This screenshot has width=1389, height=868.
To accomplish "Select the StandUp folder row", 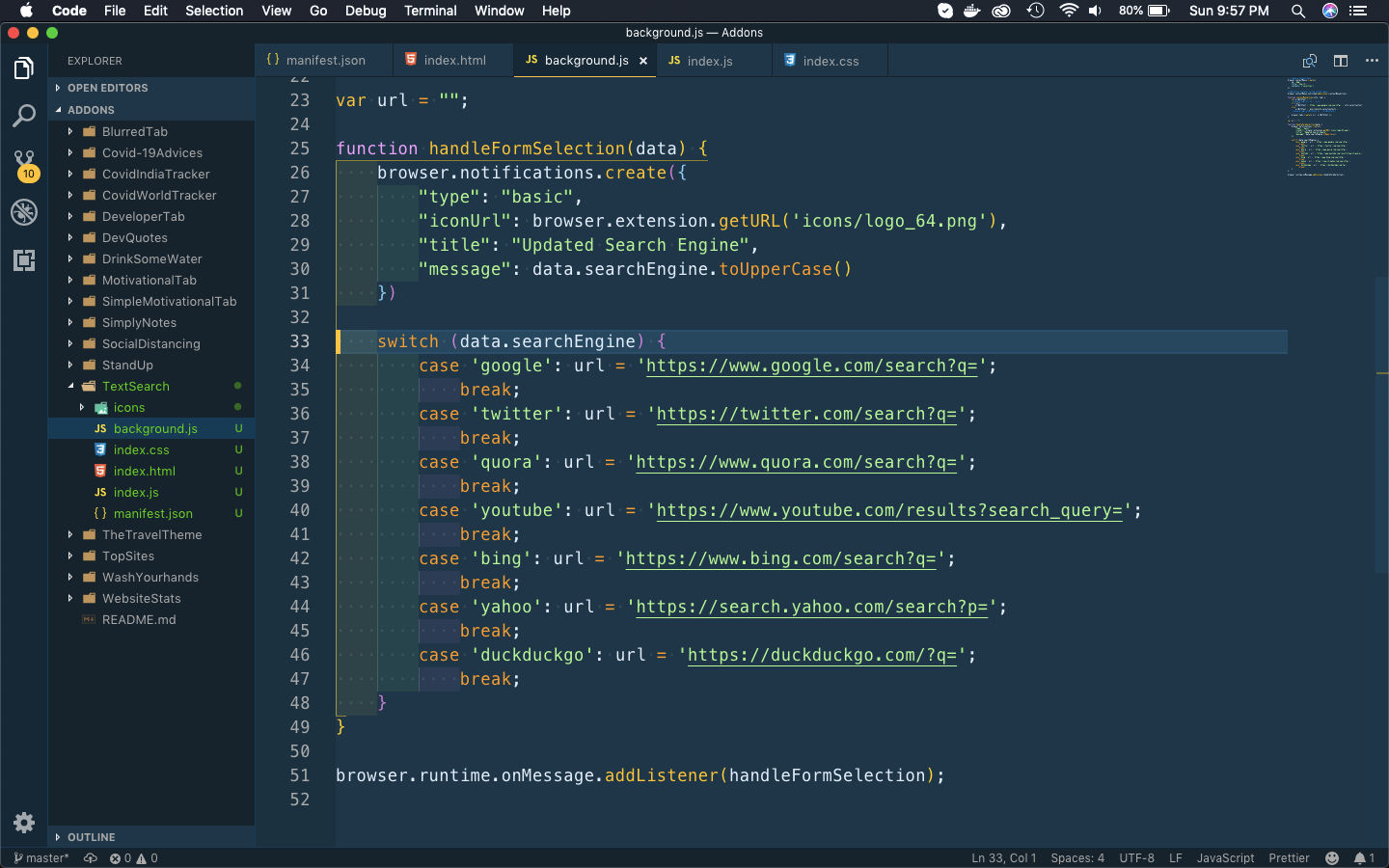I will click(151, 365).
